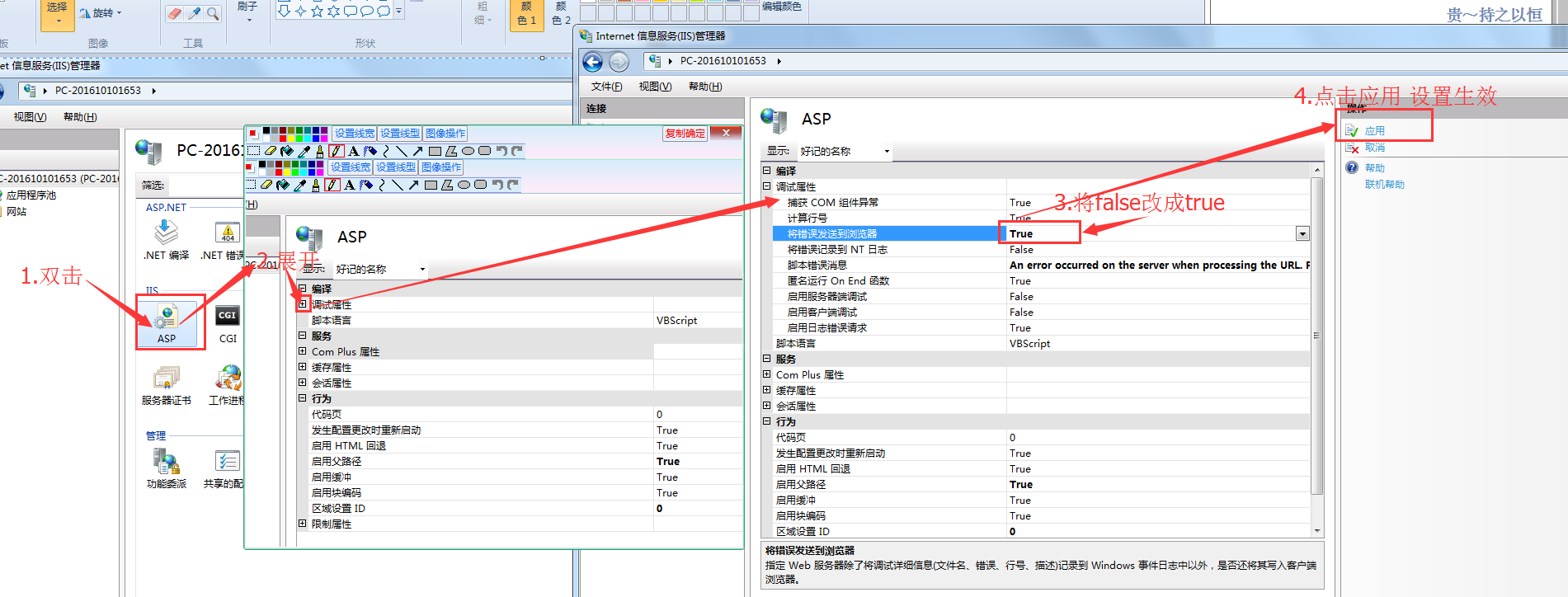
Task: Open the 文件(F) menu
Action: pos(606,87)
